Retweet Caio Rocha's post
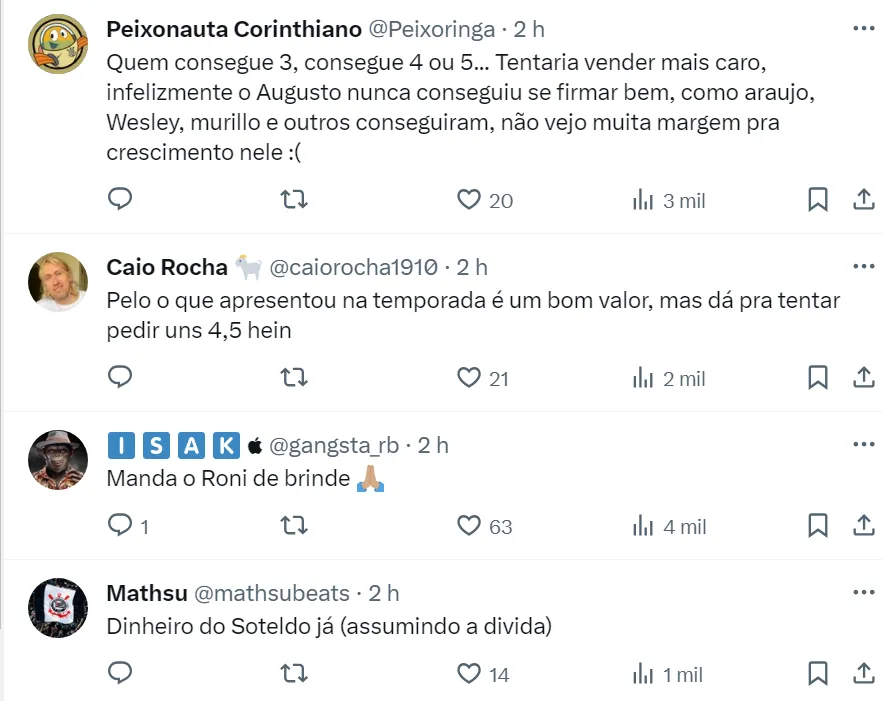 pyautogui.click(x=294, y=377)
